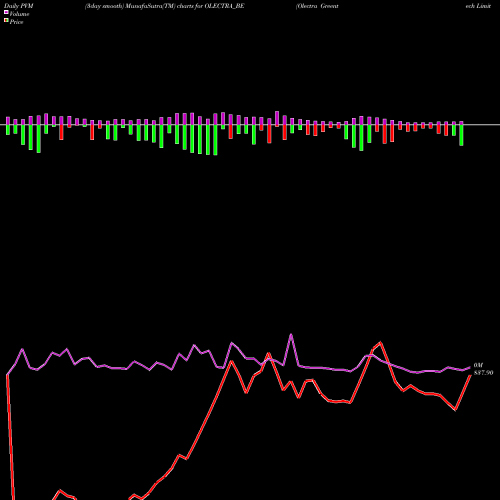Click the 'ech Limit' text at top right
This screenshot has height=500, width=500.
[478, 6]
